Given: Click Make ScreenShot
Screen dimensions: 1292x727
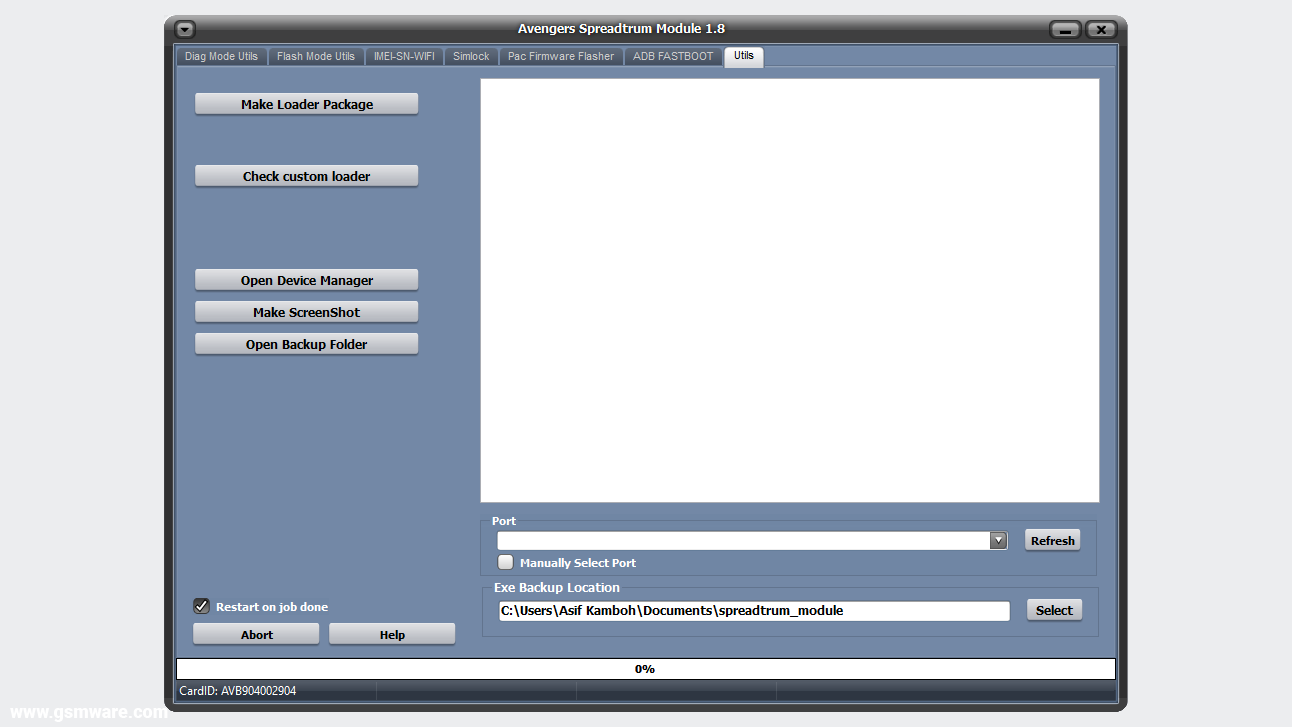Looking at the screenshot, I should point(306,311).
